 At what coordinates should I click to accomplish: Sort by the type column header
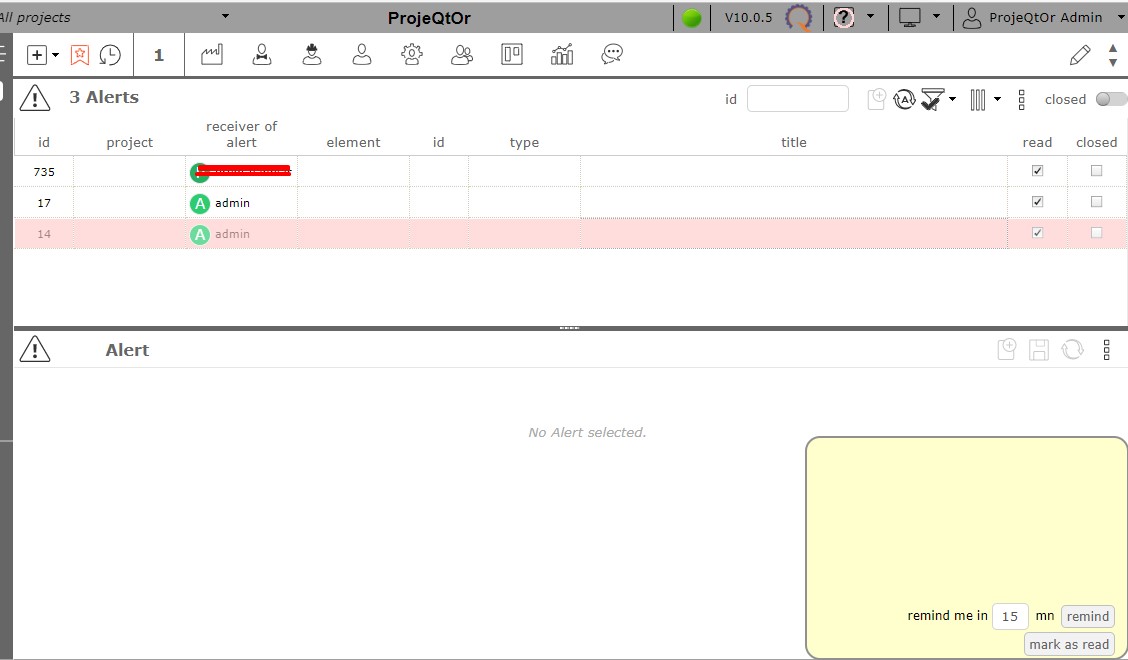(524, 142)
